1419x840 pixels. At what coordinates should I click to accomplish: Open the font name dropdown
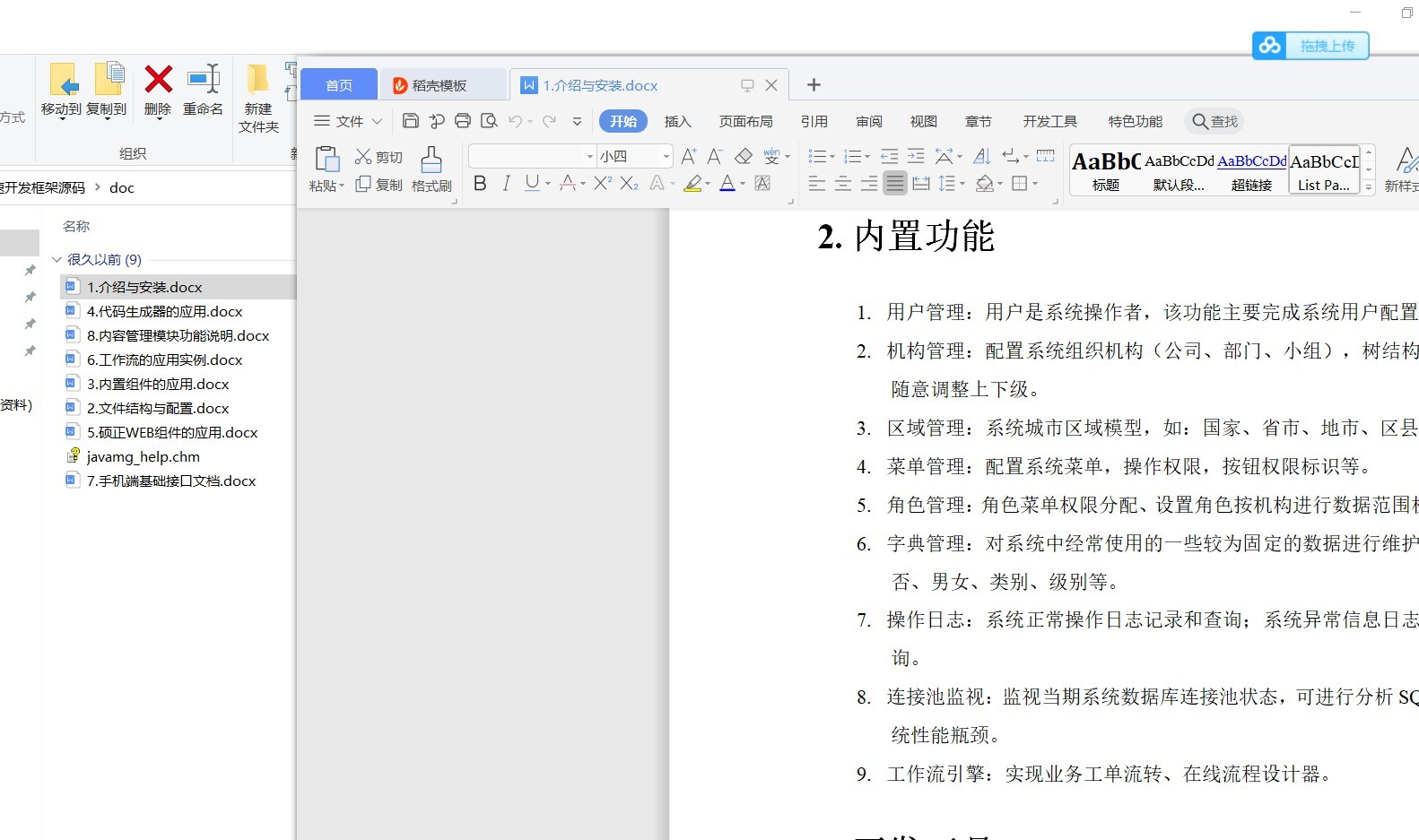coord(589,156)
